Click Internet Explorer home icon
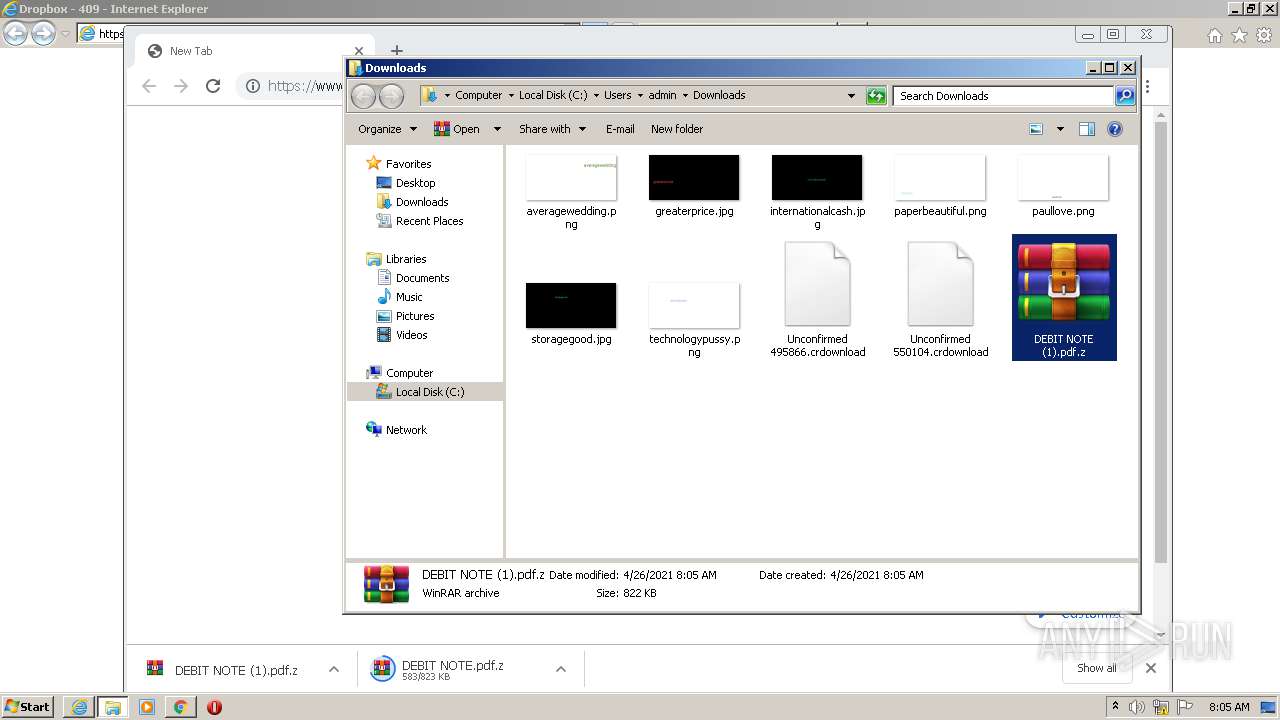Screen dimensions: 1280x720 (x=1215, y=35)
